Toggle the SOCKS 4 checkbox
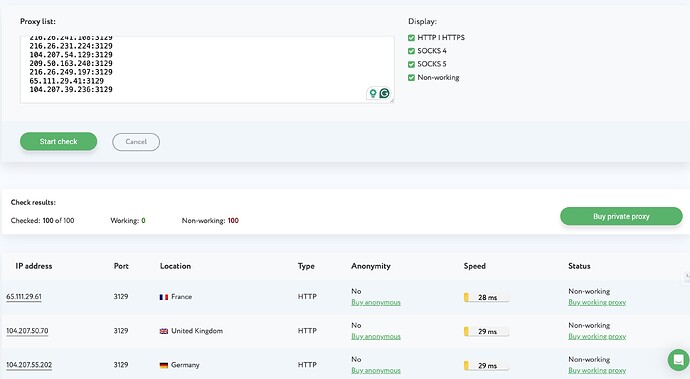This screenshot has height=379, width=690. [411, 51]
